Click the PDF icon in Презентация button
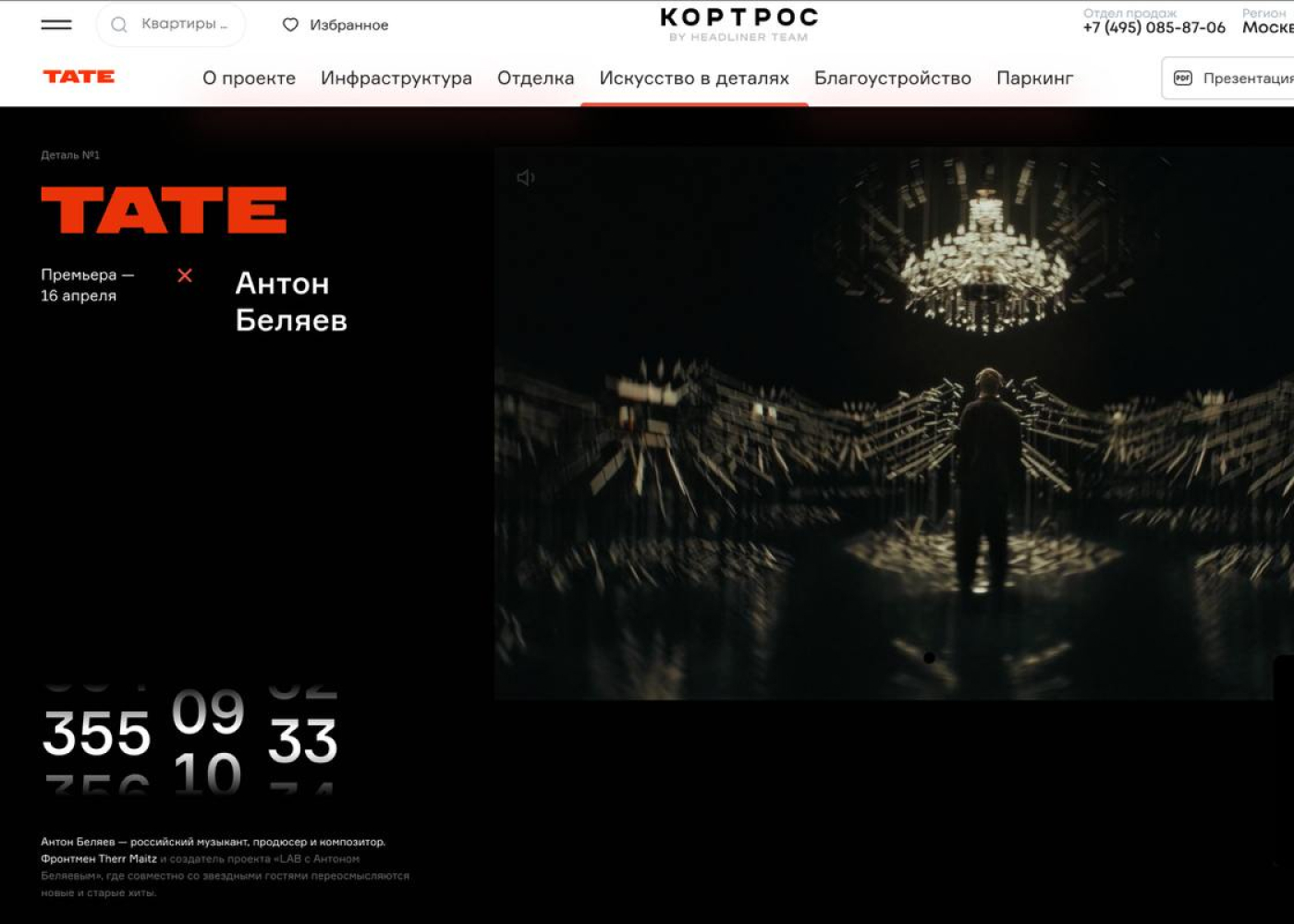The height and width of the screenshot is (924, 1294). click(x=1183, y=79)
